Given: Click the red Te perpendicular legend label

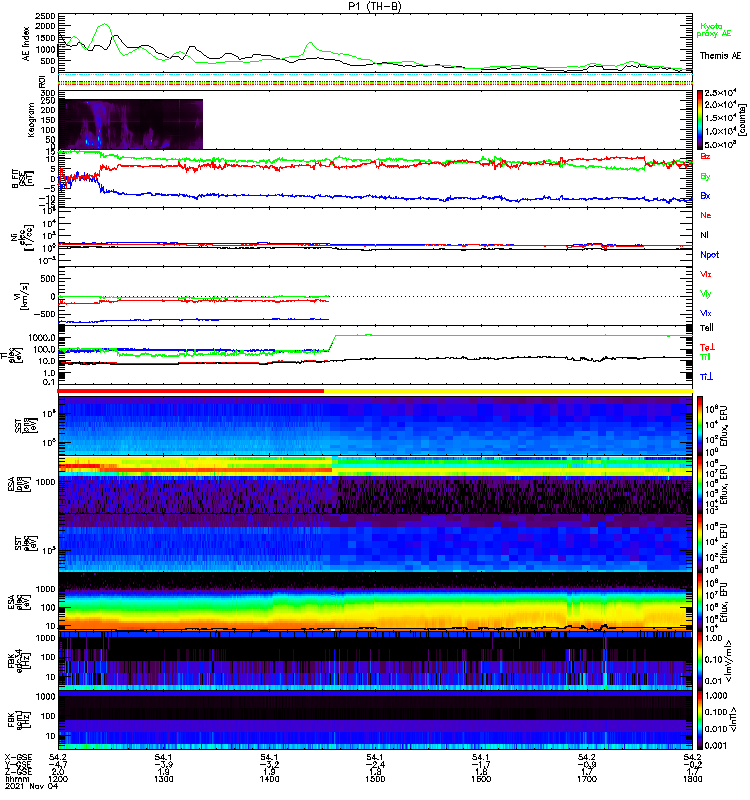Looking at the screenshot, I should click(707, 347).
